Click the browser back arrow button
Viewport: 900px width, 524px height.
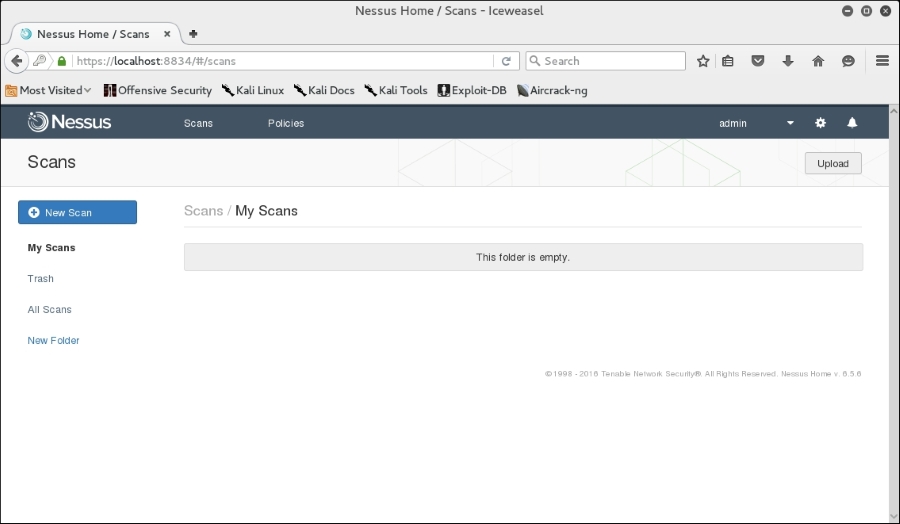[x=17, y=61]
